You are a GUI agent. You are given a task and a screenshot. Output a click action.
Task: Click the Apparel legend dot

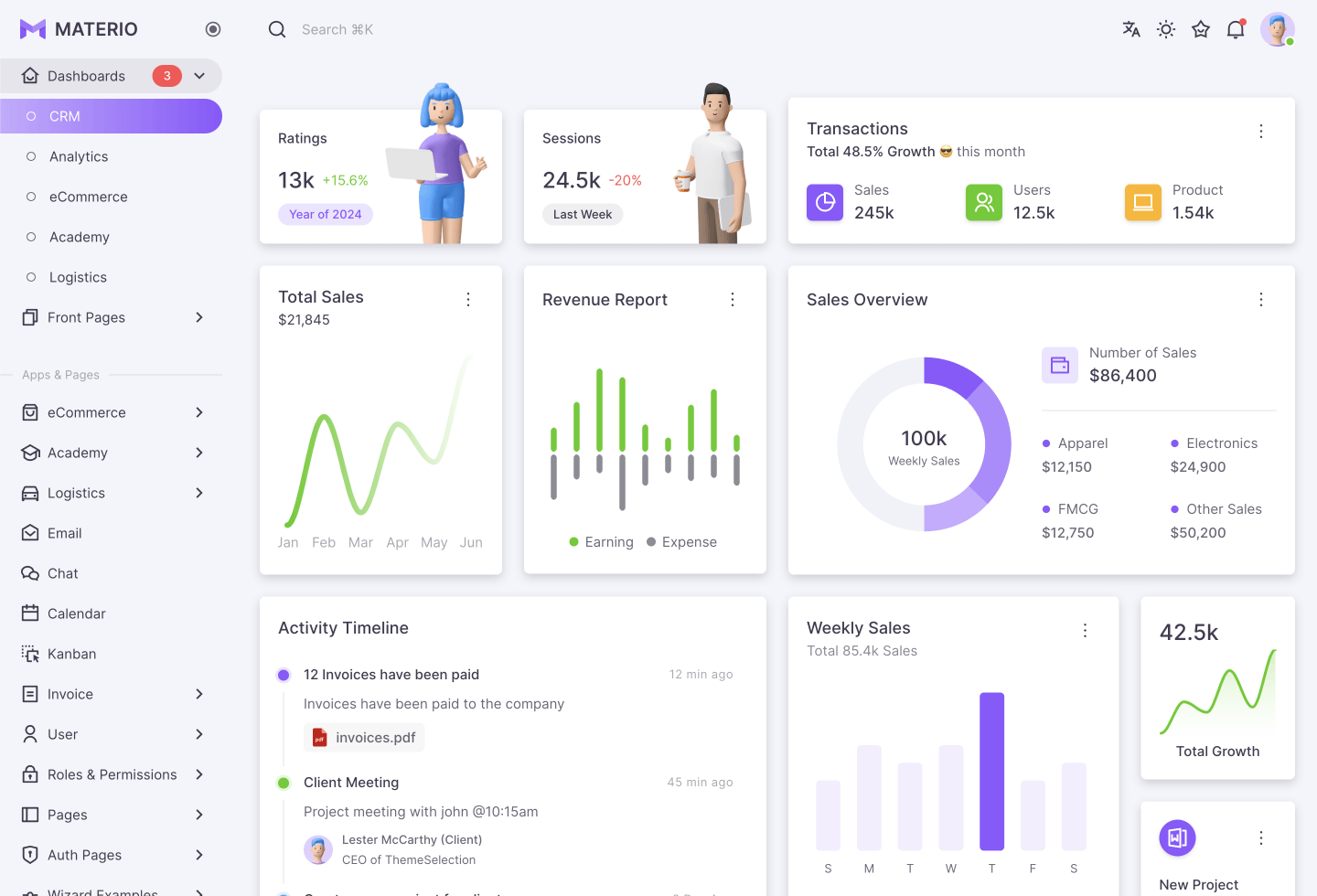coord(1046,443)
